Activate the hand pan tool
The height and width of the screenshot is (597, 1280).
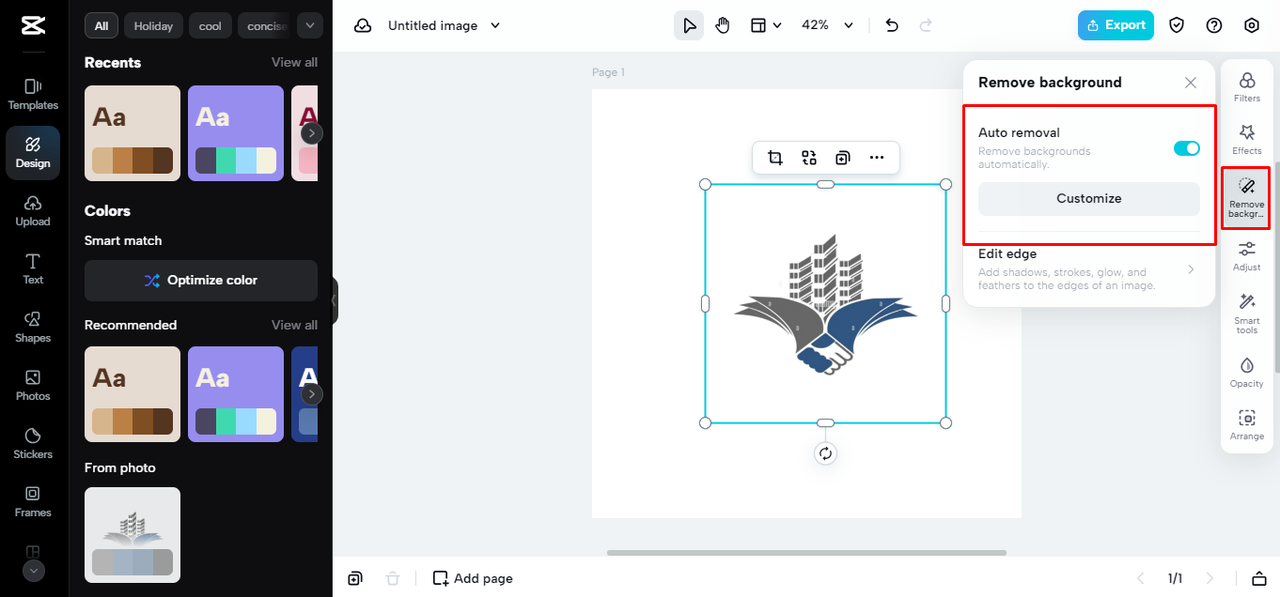pos(723,25)
